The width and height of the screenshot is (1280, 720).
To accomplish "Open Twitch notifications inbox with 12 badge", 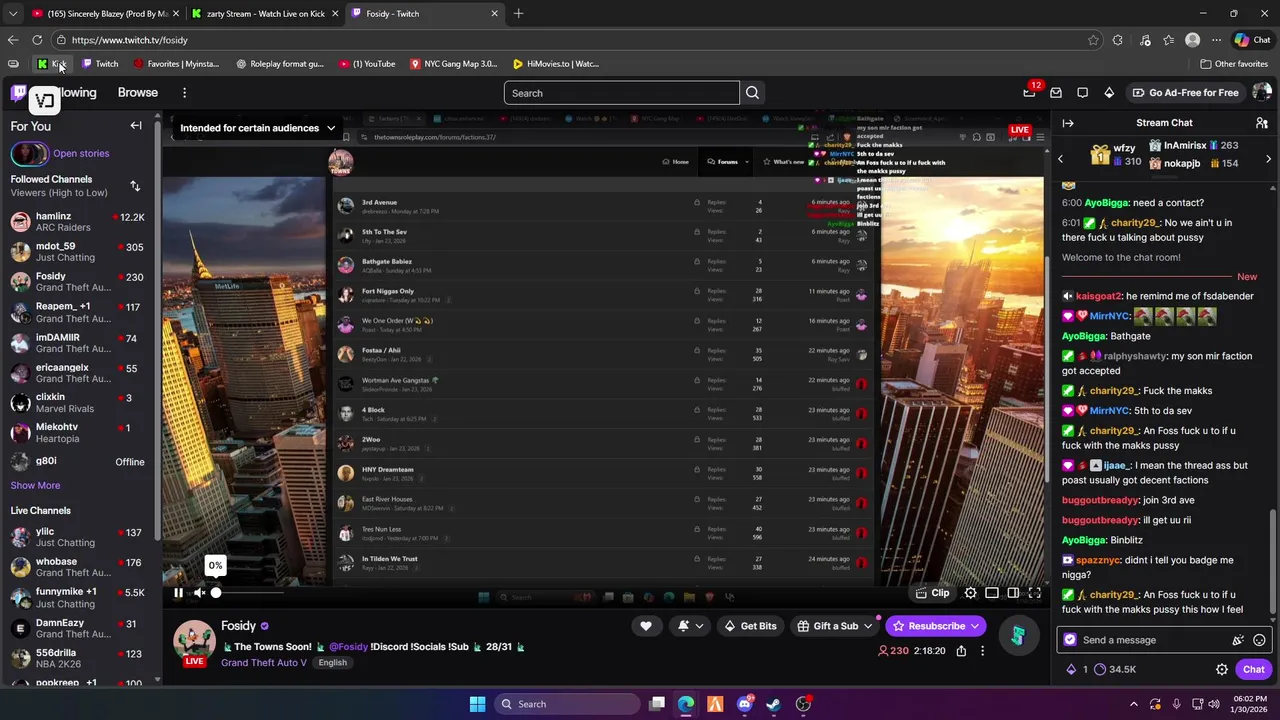I will [1030, 92].
